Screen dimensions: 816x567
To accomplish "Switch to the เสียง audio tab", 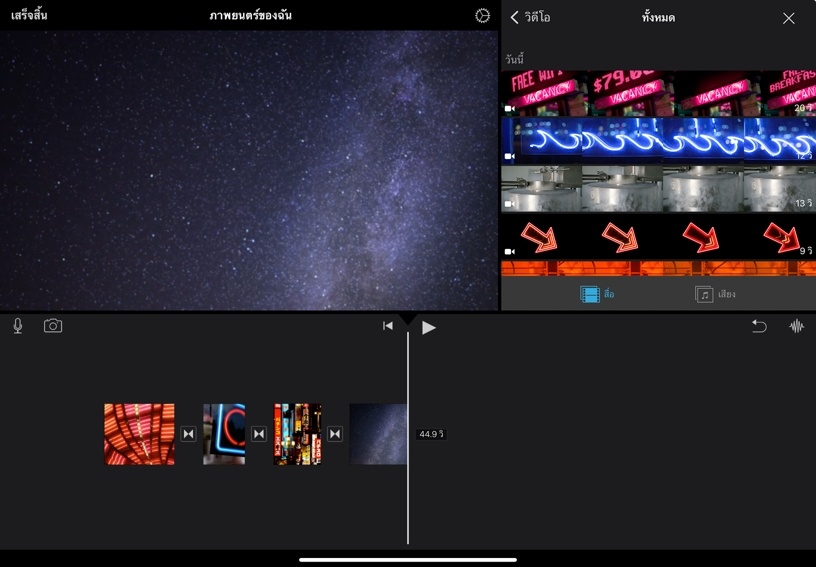I will click(x=716, y=295).
